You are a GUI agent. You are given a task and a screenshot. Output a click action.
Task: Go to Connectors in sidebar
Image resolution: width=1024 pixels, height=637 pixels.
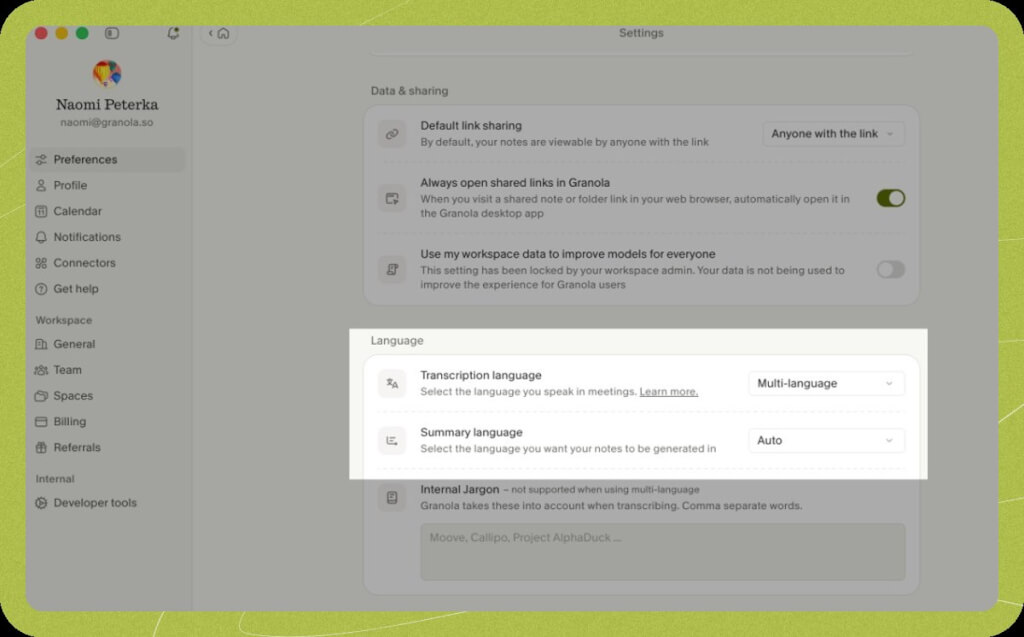click(108, 263)
